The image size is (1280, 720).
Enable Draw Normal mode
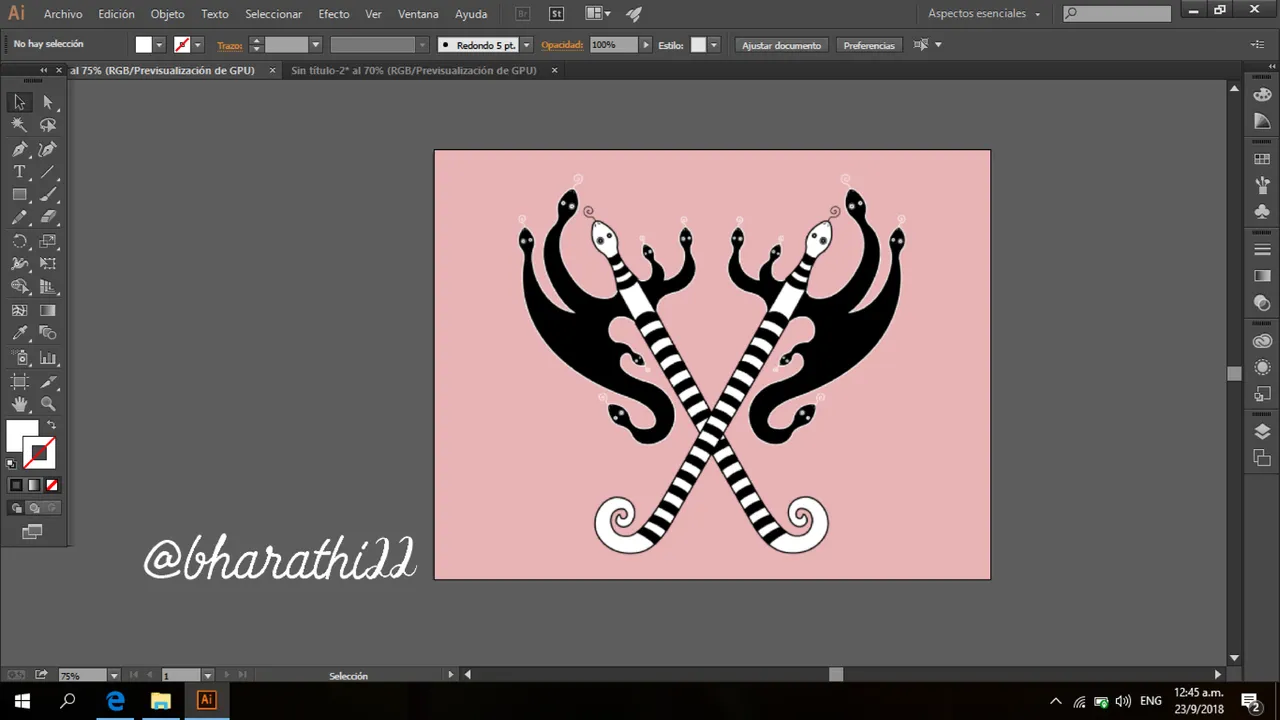(x=16, y=508)
